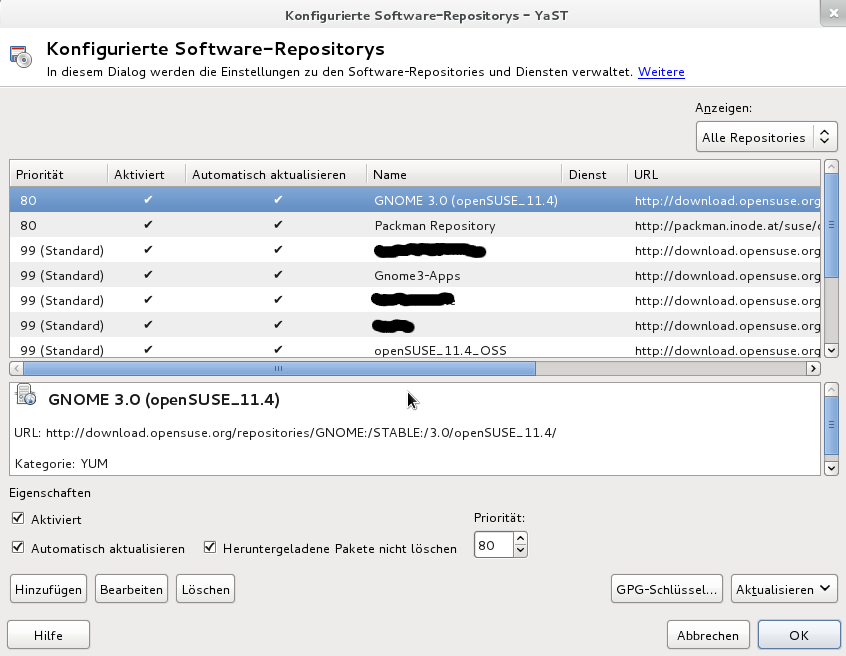Open Hilfe for this dialog
Viewport: 846px width, 656px height.
tap(49, 635)
